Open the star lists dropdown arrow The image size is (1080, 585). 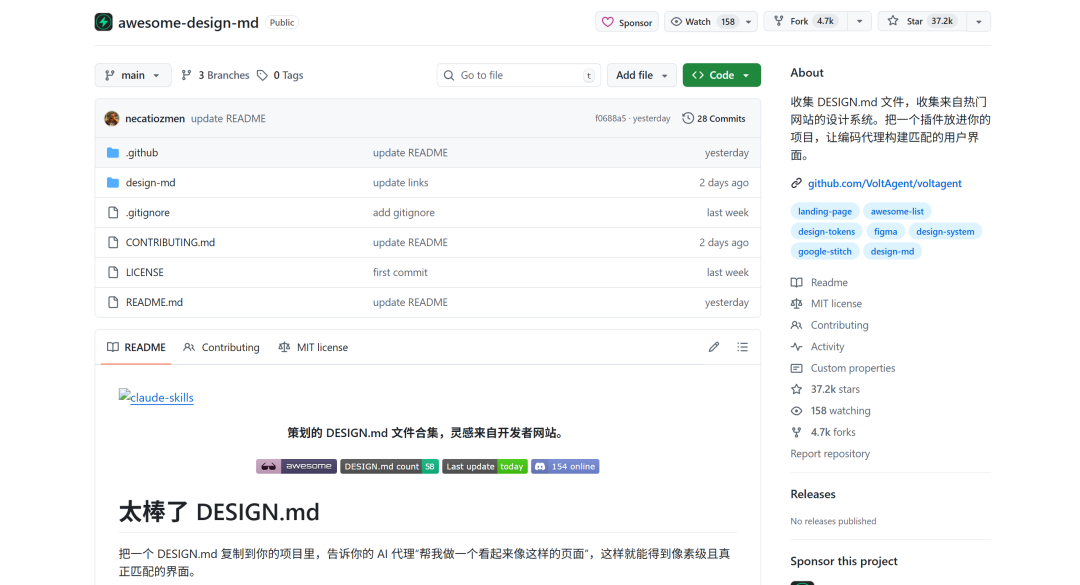tap(979, 21)
